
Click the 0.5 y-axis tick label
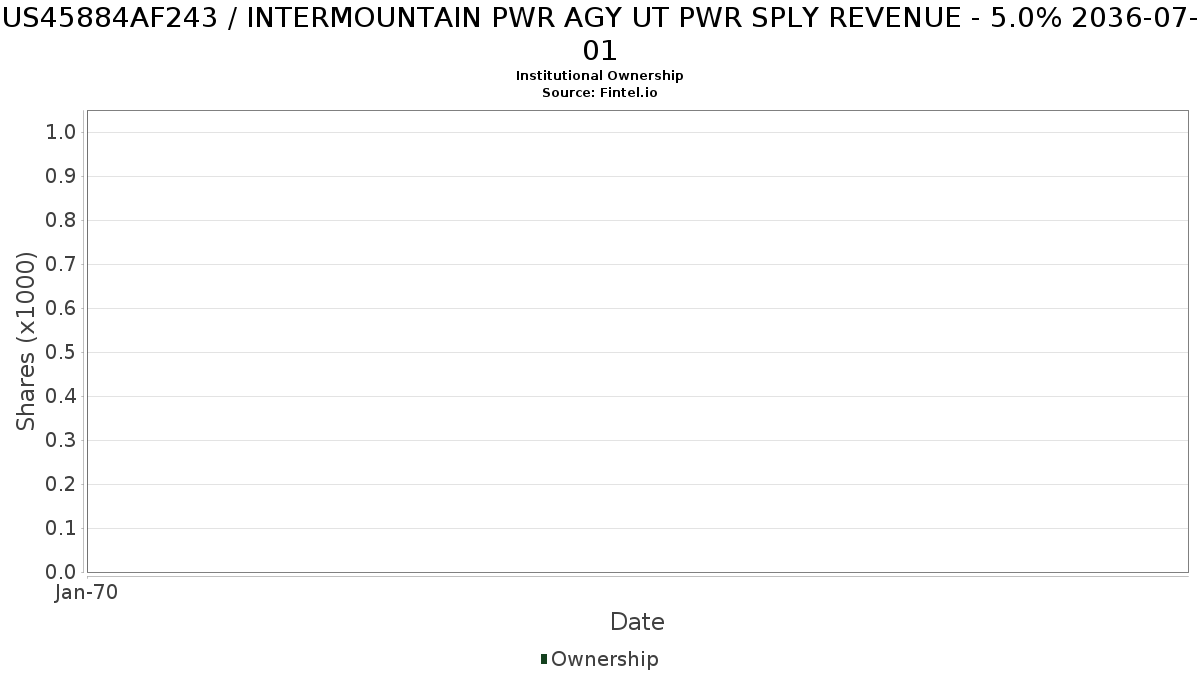pos(61,352)
